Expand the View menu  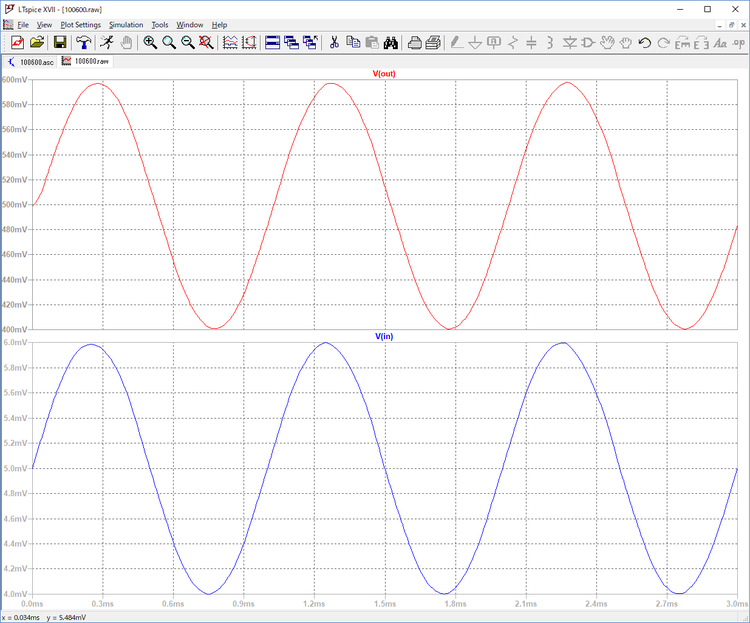44,24
